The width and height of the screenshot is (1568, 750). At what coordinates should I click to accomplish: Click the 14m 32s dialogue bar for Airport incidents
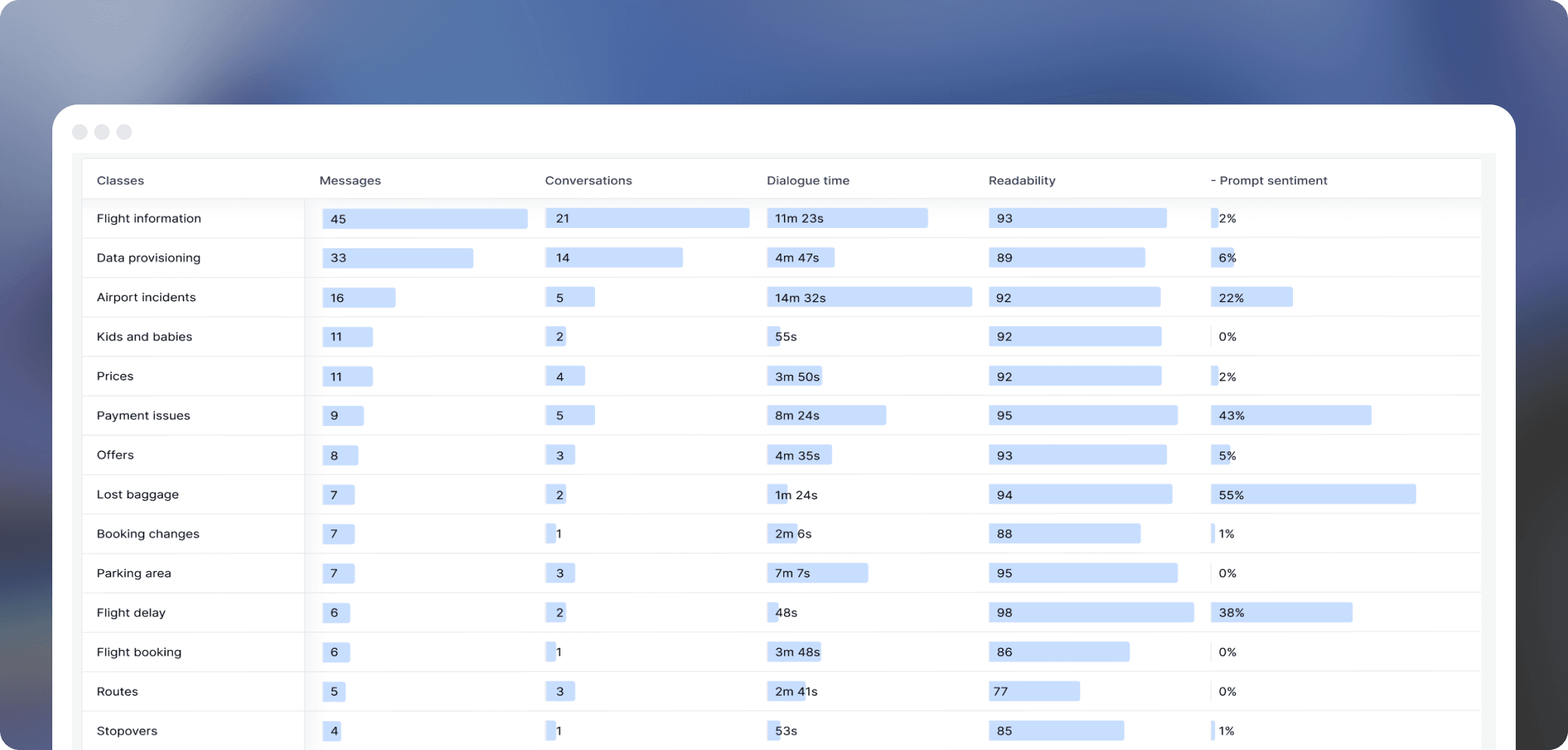[870, 297]
